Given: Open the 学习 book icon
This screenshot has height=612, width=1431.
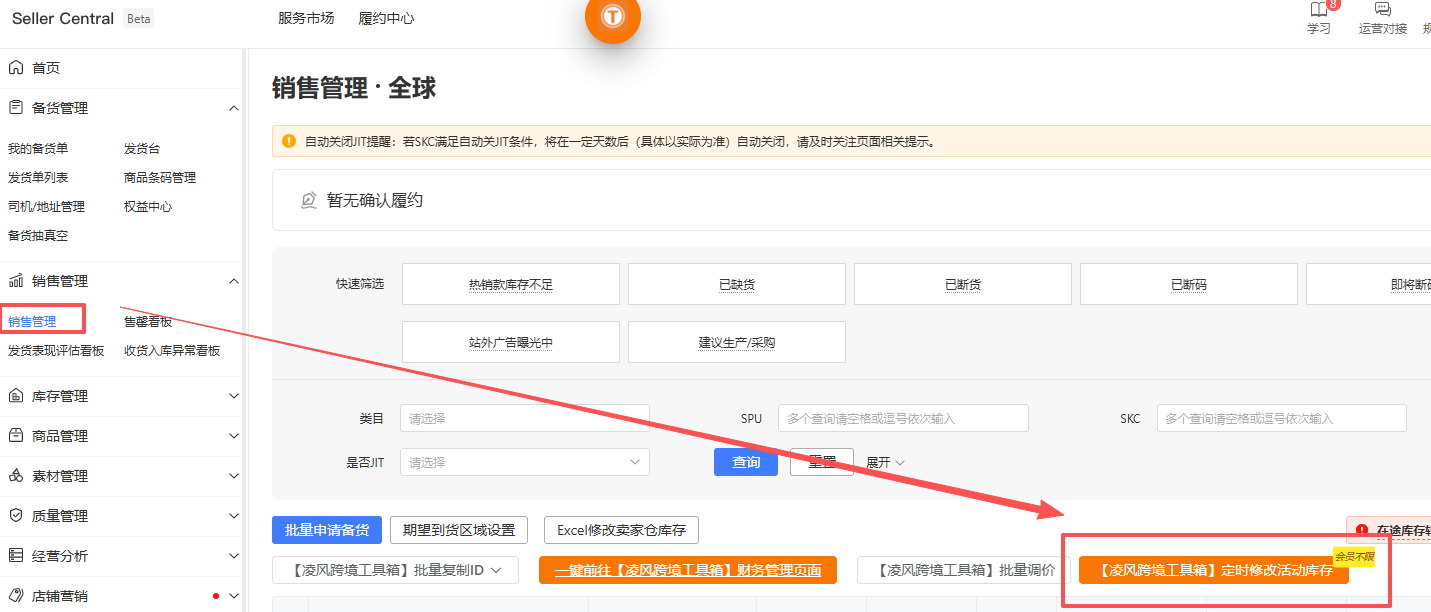Looking at the screenshot, I should [x=1319, y=10].
